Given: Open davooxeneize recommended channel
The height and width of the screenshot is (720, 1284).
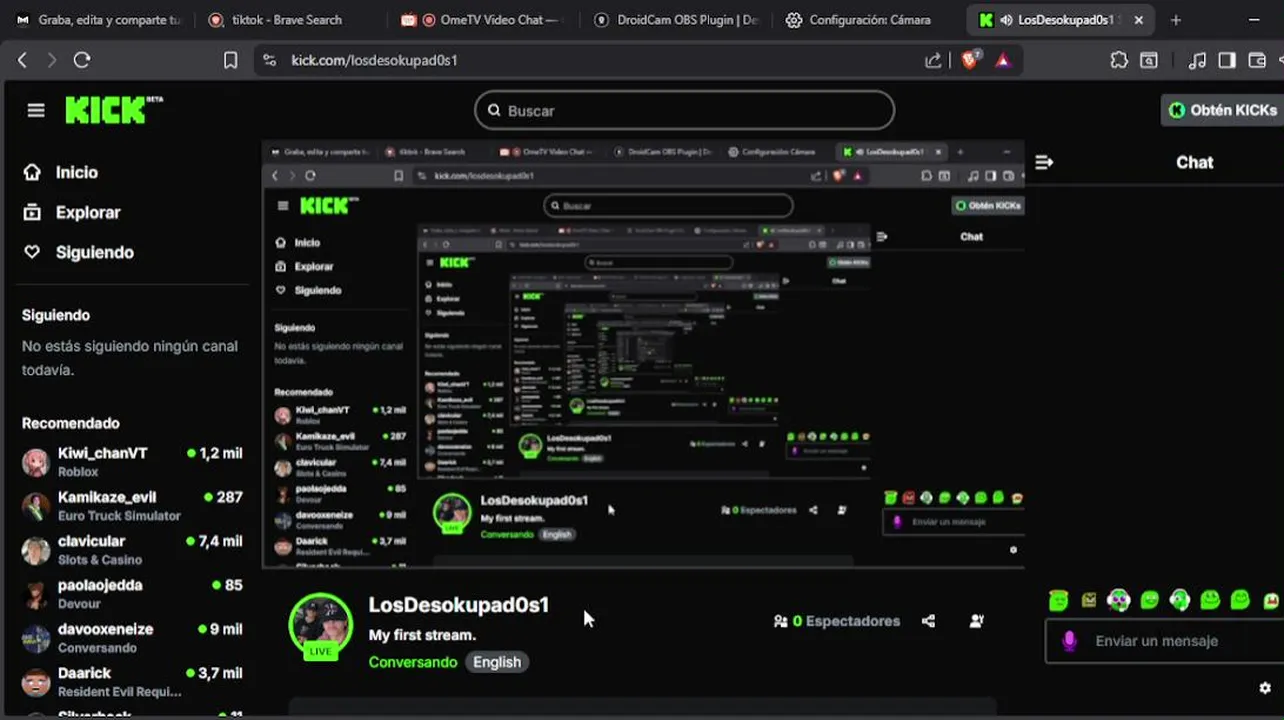Looking at the screenshot, I should click(x=132, y=637).
